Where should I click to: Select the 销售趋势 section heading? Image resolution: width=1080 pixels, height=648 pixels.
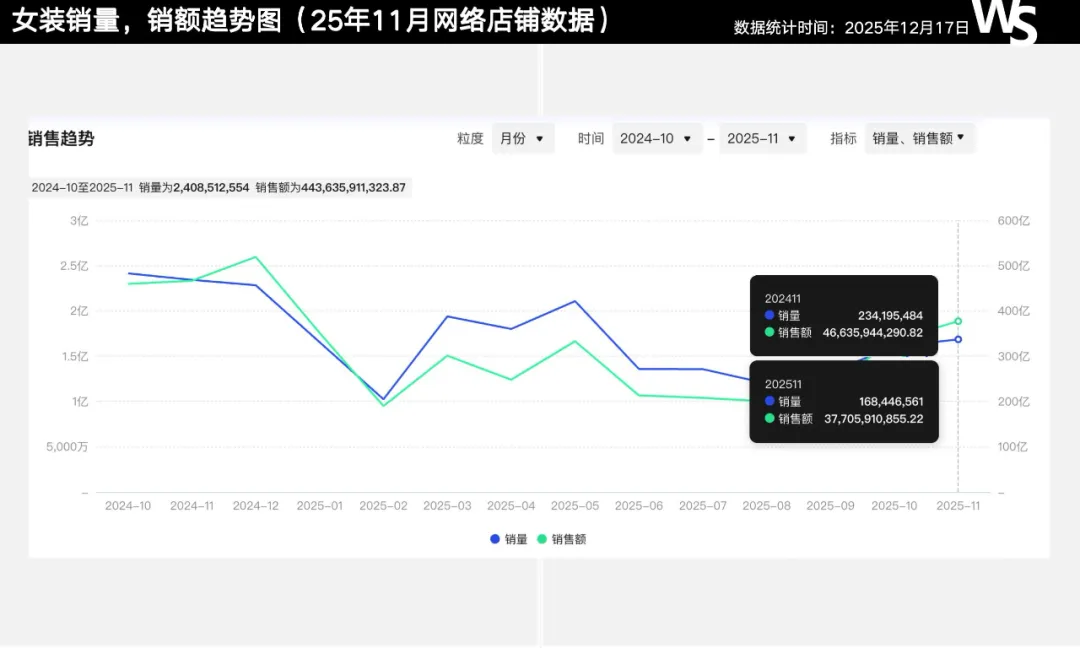tap(61, 139)
